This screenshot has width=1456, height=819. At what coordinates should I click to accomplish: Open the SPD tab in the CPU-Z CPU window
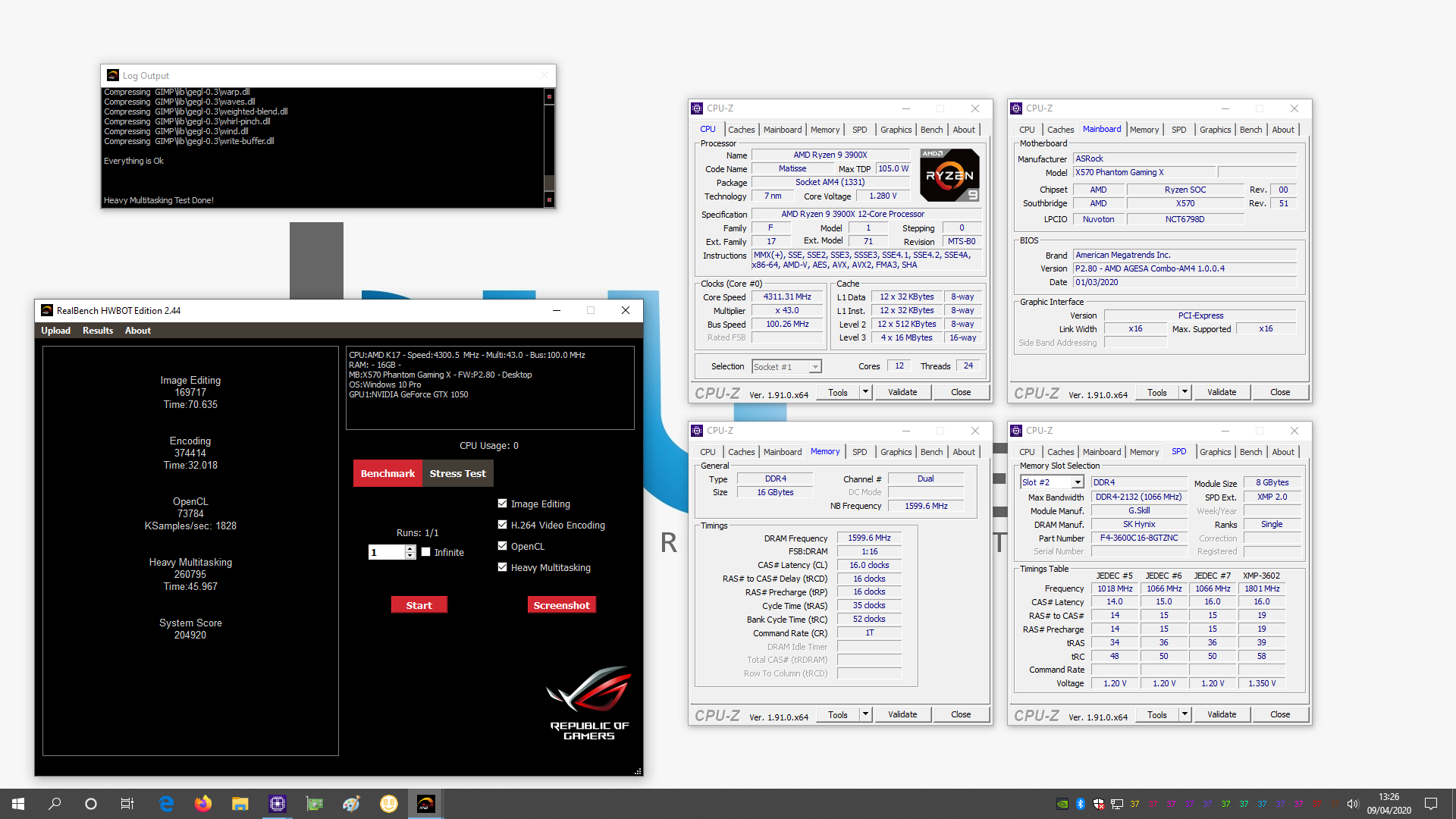[859, 130]
